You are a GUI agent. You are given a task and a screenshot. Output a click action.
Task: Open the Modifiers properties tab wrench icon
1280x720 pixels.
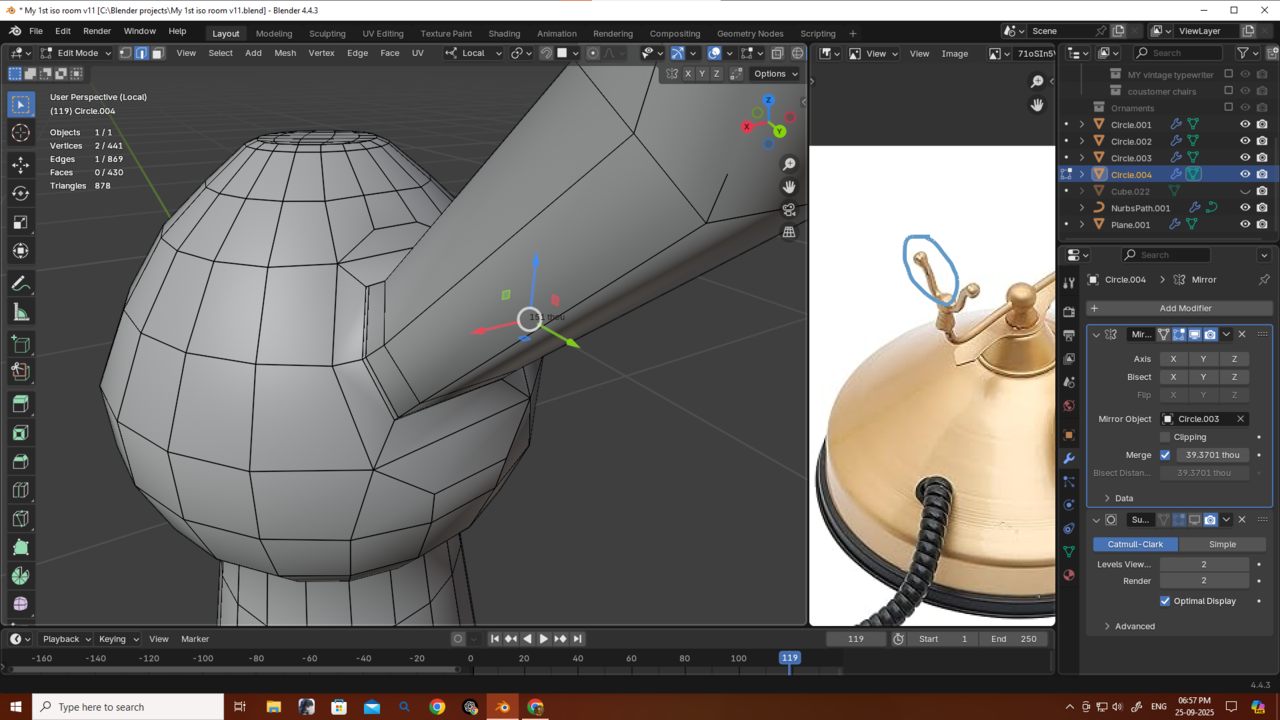1069,458
